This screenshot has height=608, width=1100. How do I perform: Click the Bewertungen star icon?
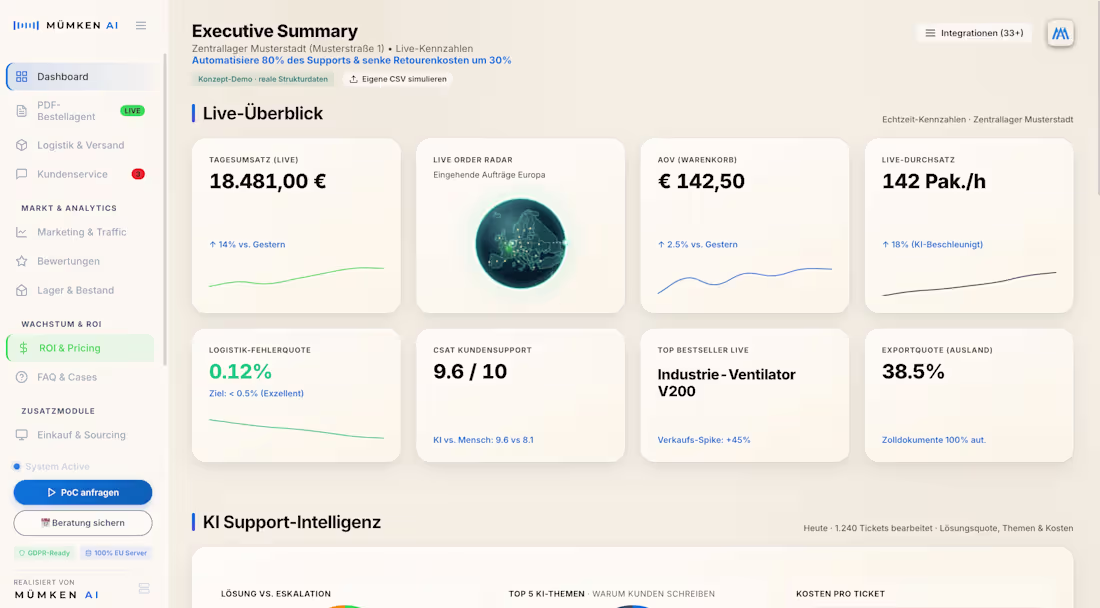pyautogui.click(x=22, y=261)
